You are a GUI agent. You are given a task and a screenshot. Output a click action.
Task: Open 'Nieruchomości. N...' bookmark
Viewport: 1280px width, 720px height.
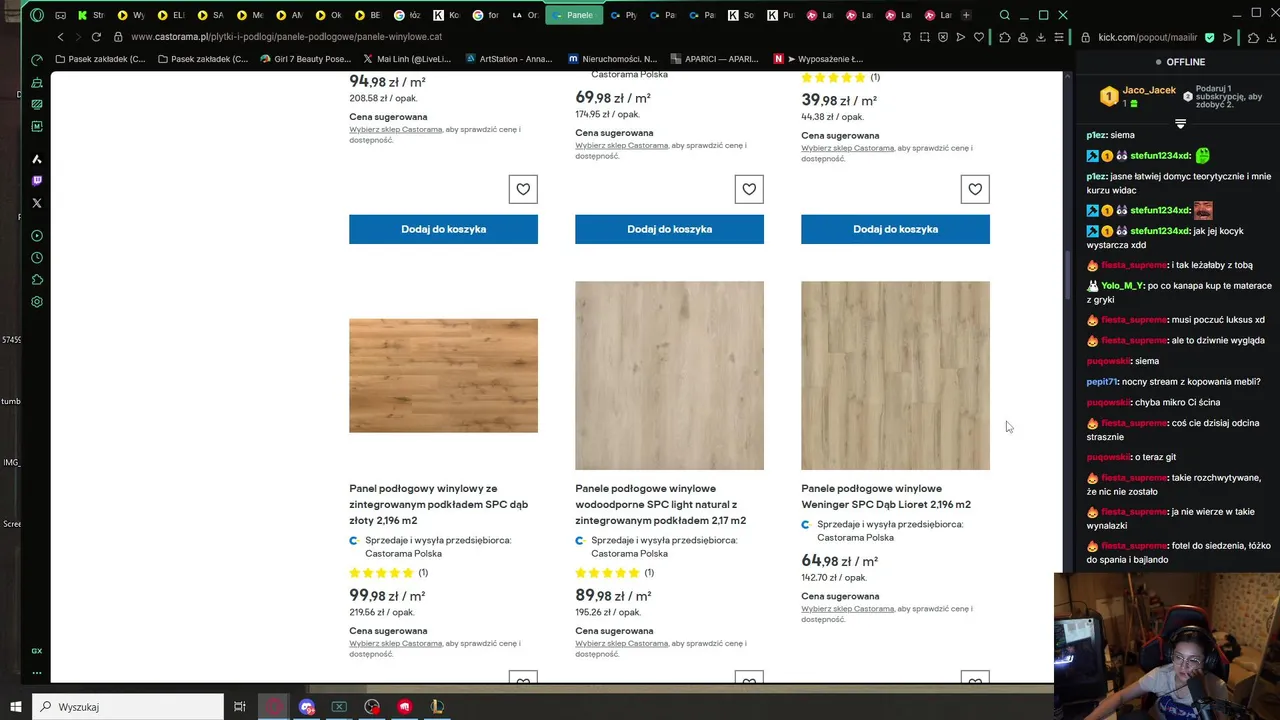pyautogui.click(x=612, y=59)
